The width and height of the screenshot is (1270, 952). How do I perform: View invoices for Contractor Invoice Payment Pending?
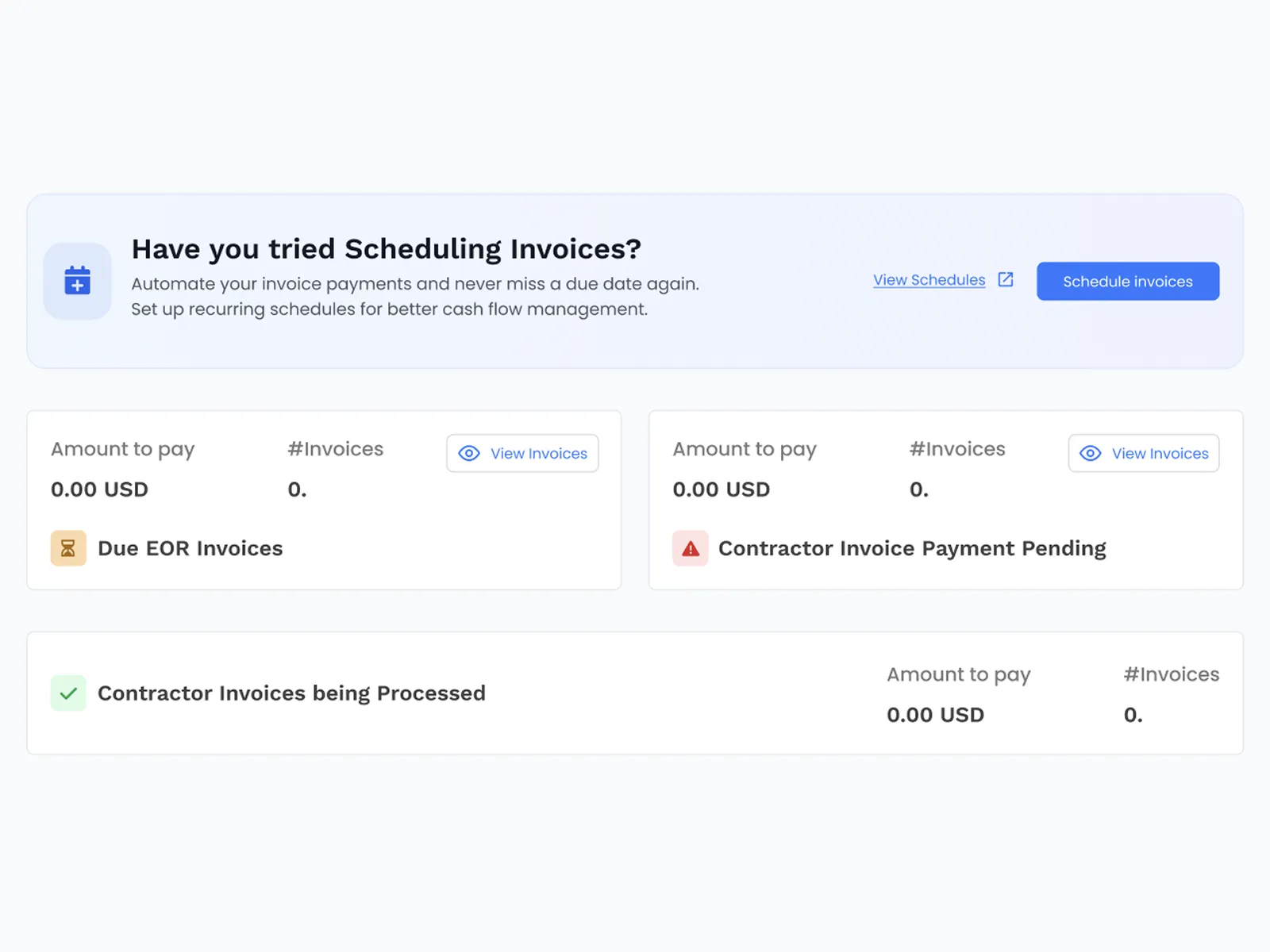coord(1144,453)
